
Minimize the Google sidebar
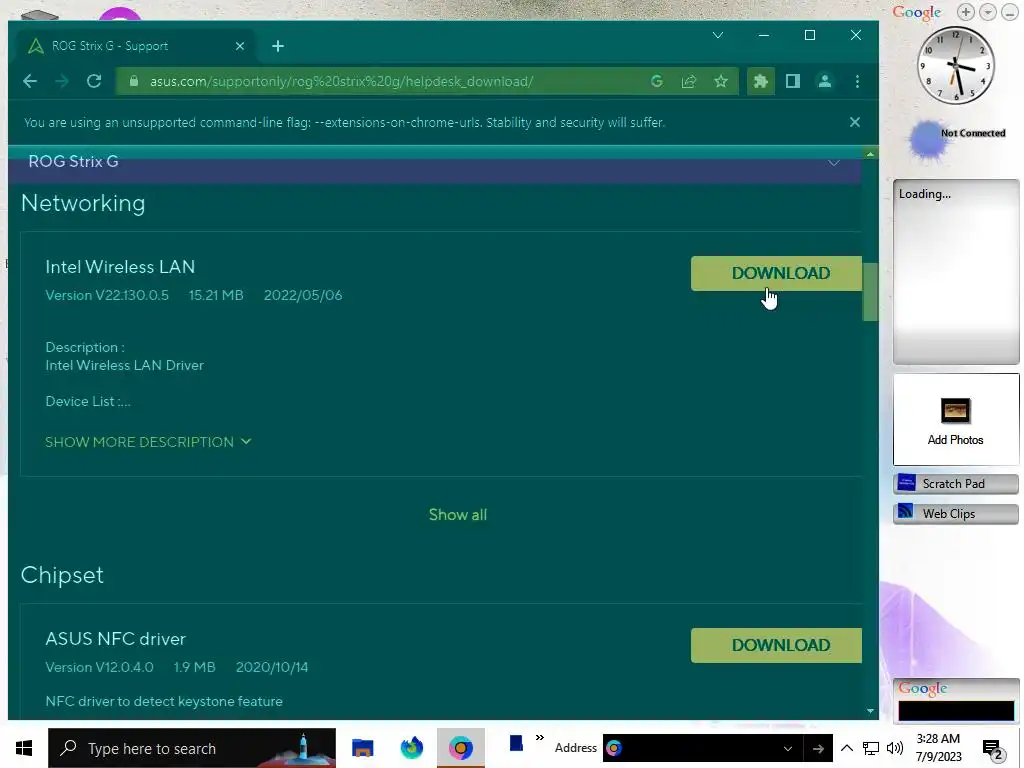[x=1010, y=12]
